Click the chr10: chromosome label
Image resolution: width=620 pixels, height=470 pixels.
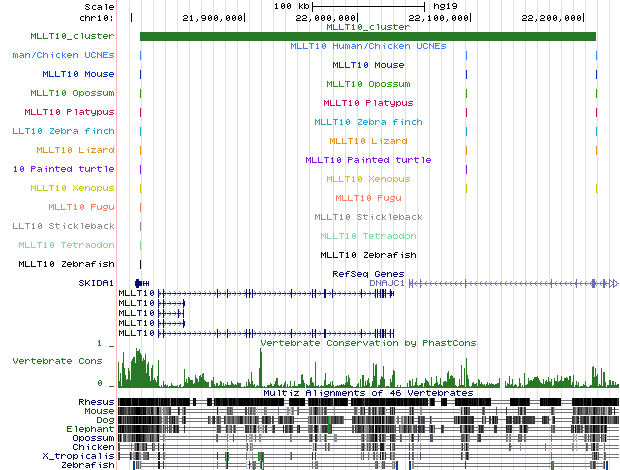coord(96,18)
